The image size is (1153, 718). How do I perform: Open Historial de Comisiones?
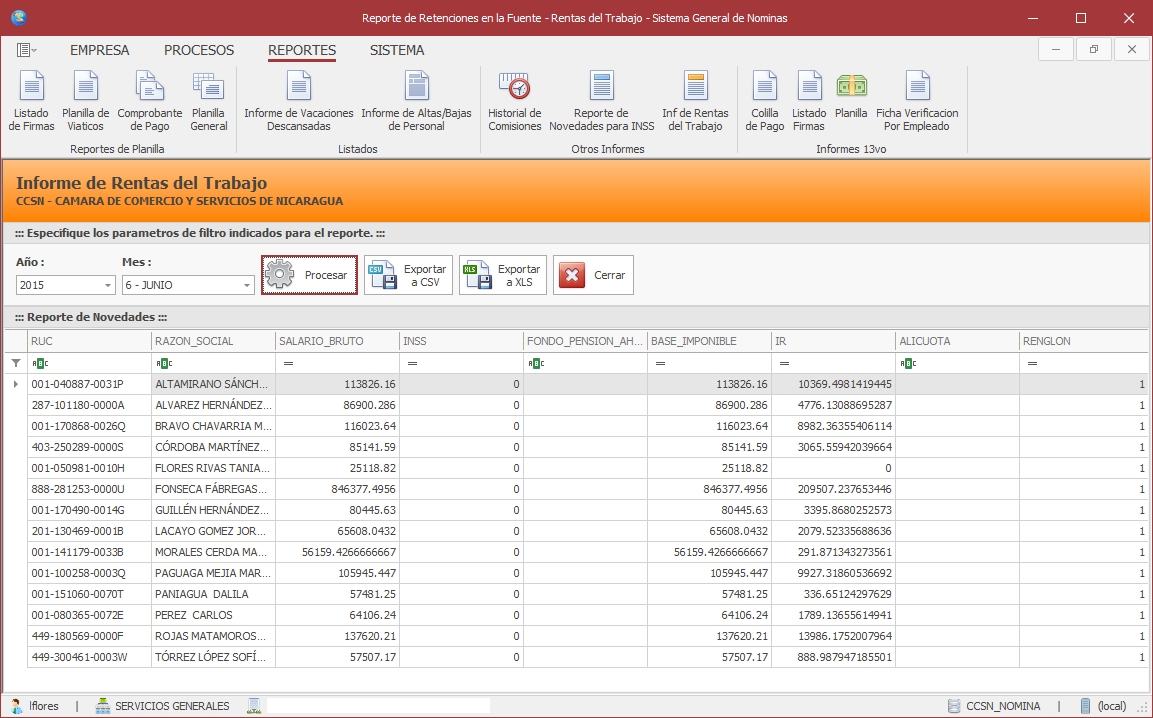click(515, 102)
